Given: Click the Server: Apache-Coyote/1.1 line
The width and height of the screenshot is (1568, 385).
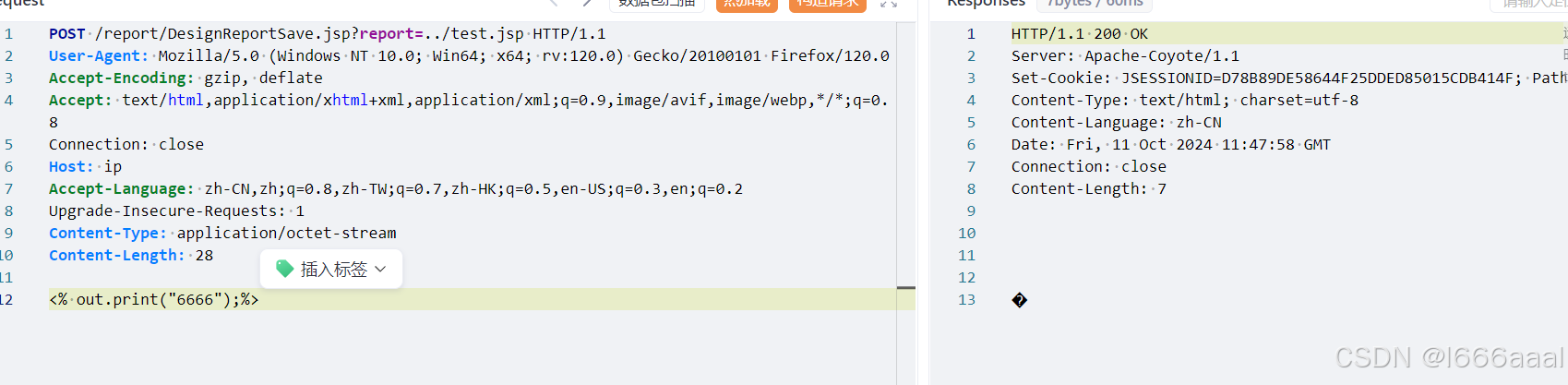Looking at the screenshot, I should [x=1125, y=56].
